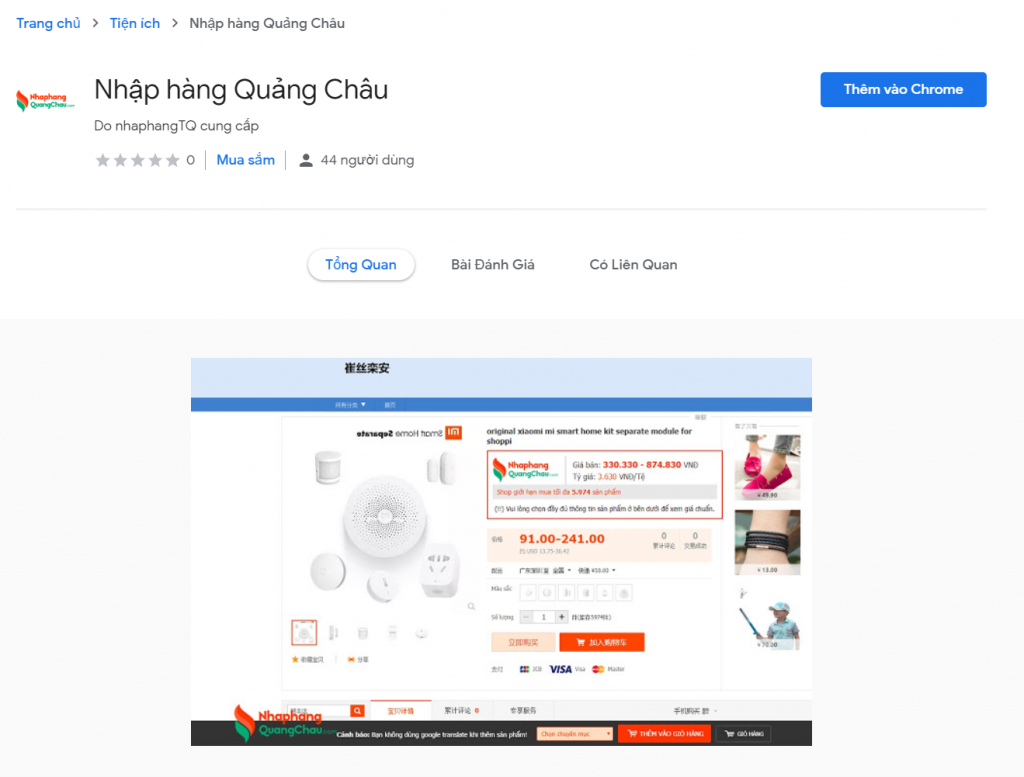Click the VISA payment icon
The width and height of the screenshot is (1024, 777).
(560, 669)
